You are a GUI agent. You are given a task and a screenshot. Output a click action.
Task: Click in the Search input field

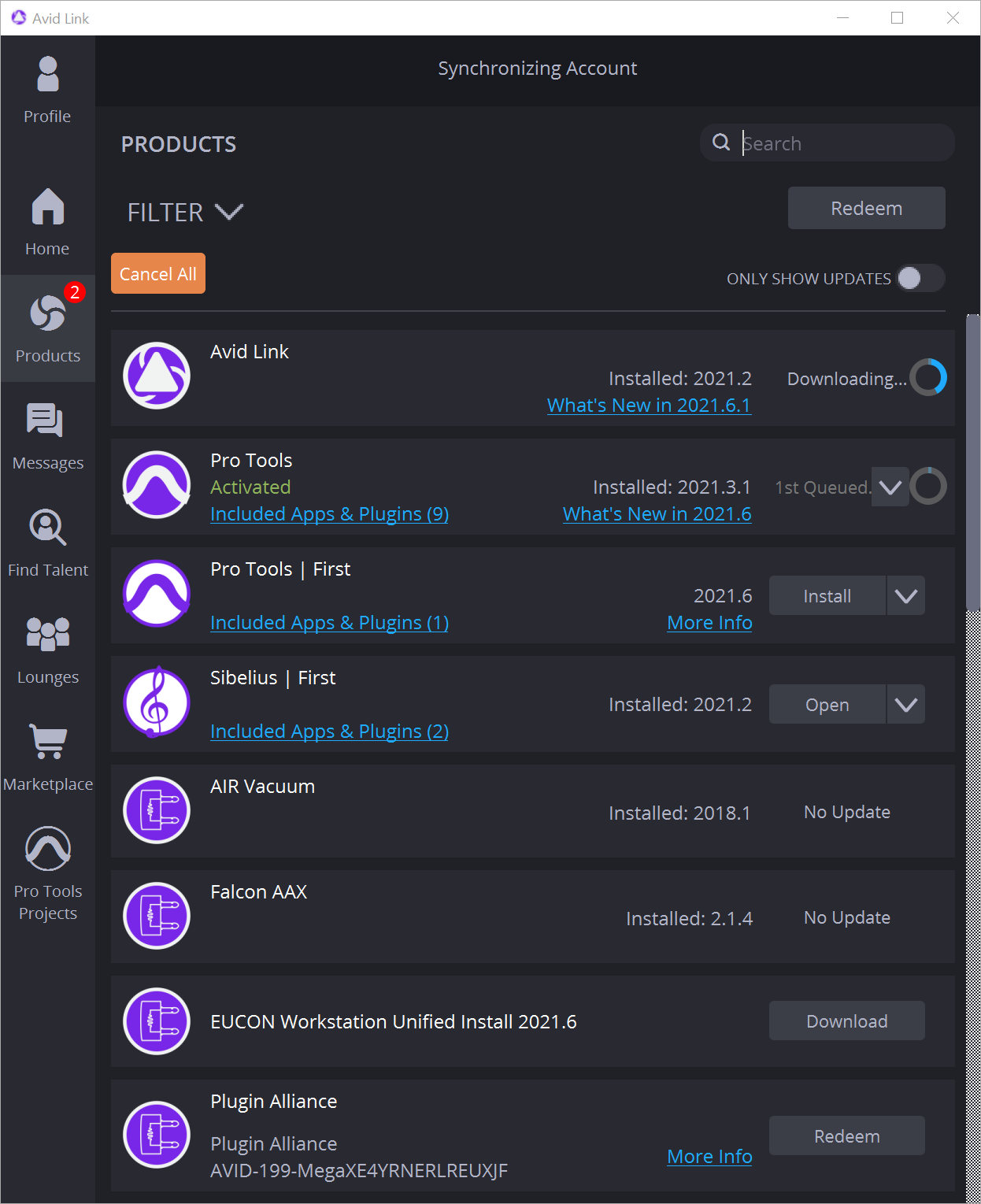pos(842,143)
